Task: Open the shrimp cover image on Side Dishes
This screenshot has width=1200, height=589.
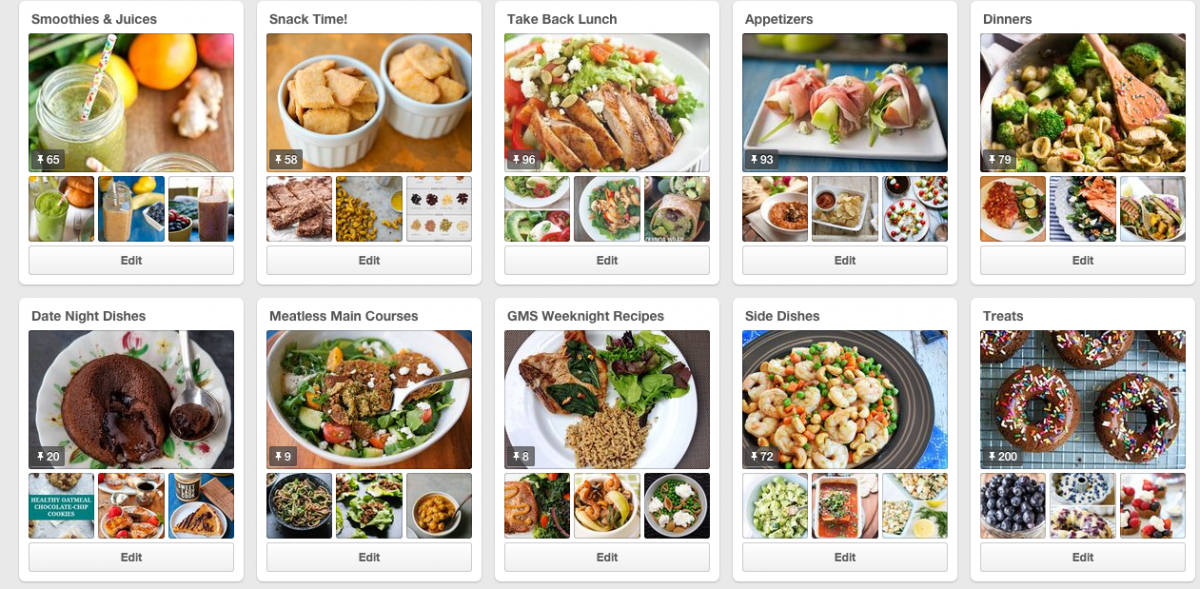Action: (x=845, y=400)
